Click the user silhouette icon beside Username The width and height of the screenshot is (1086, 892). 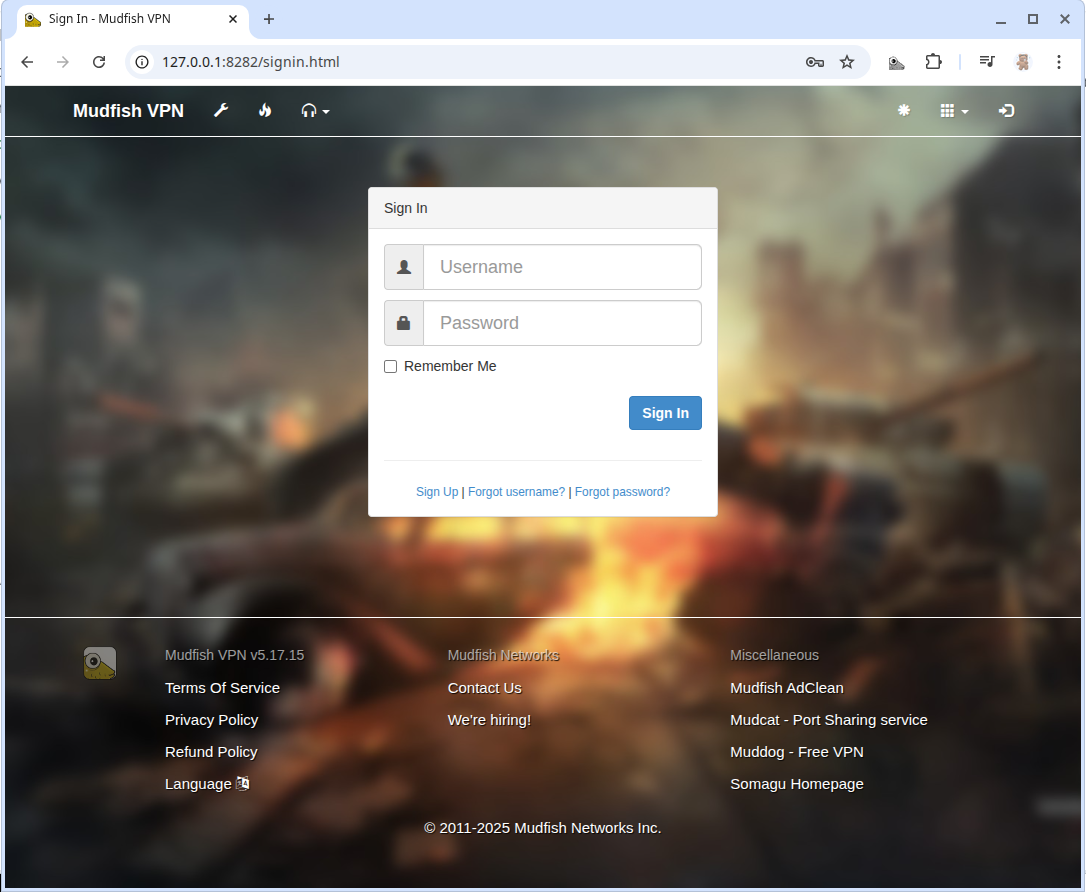pos(404,267)
